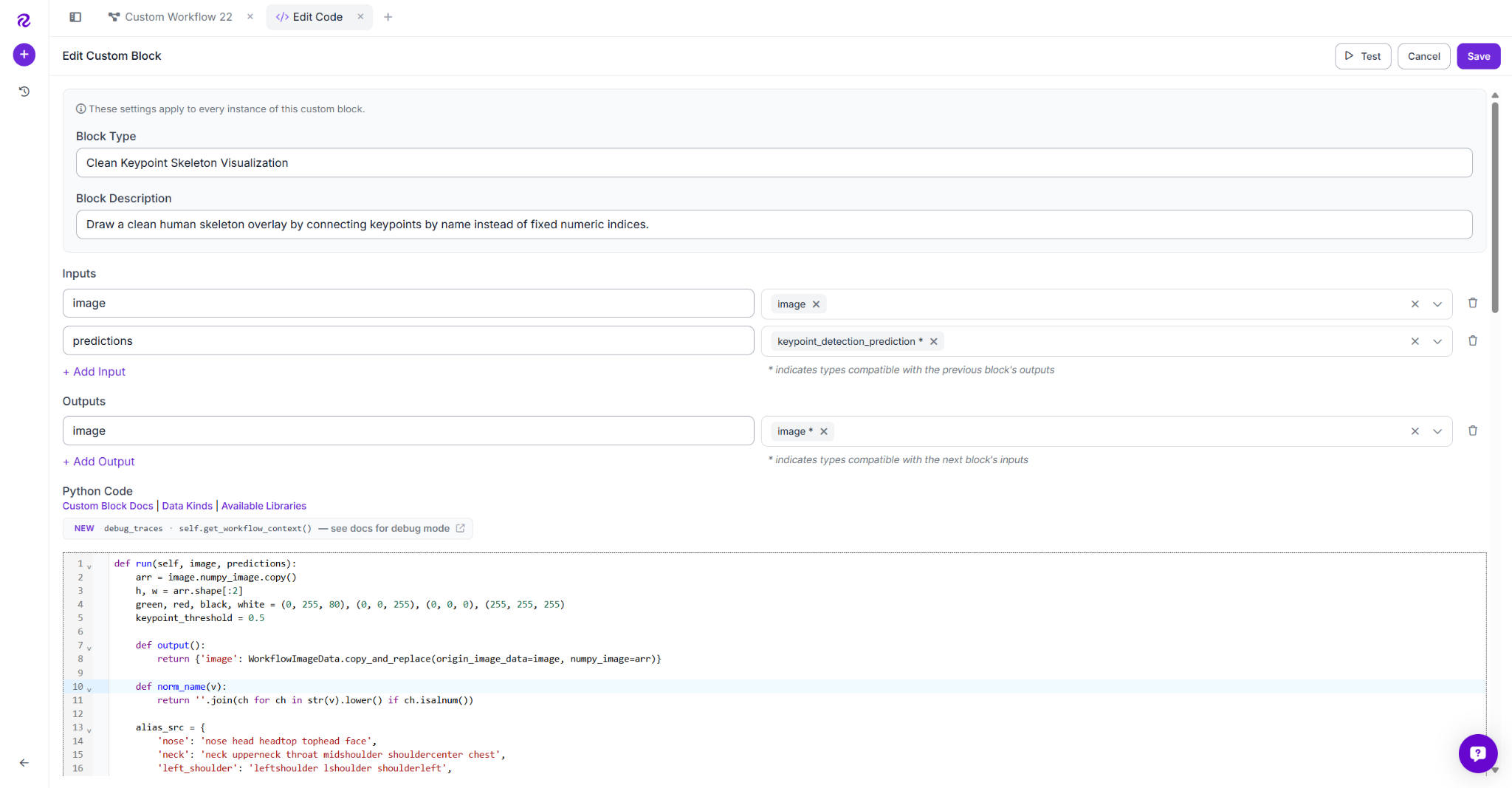Screen dimensions: 1512x788
Task: Open Available Libraries link
Action: [x=264, y=506]
